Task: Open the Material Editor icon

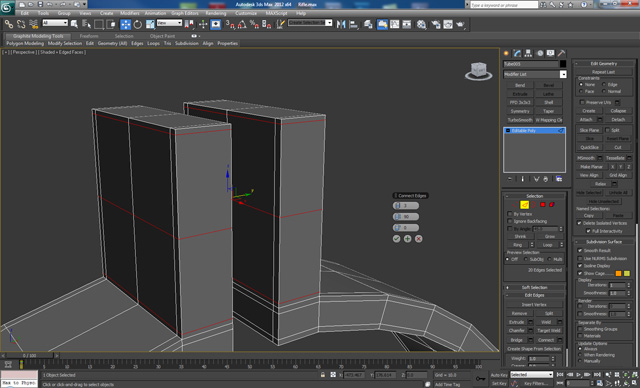Action: click(421, 24)
